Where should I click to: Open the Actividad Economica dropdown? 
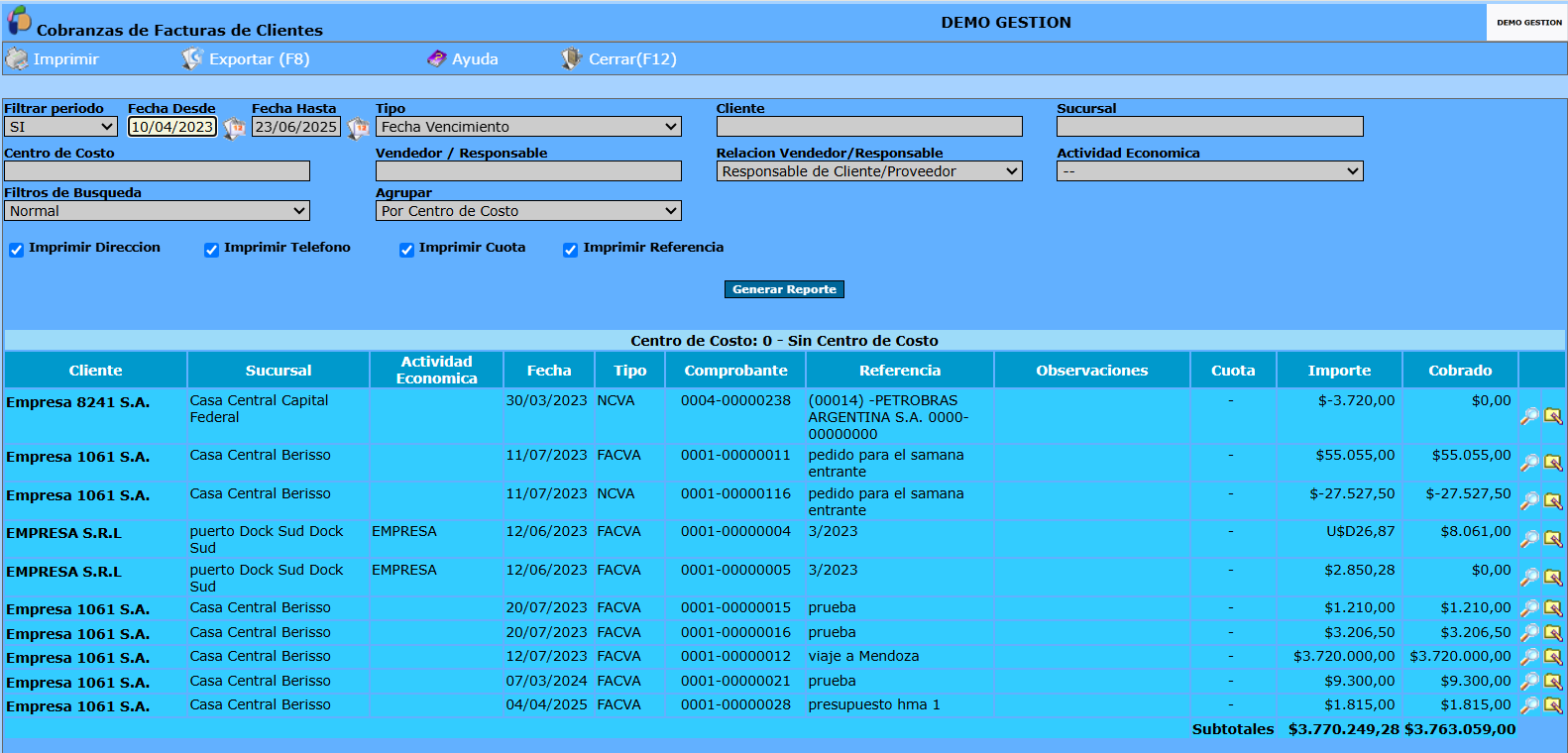1210,171
